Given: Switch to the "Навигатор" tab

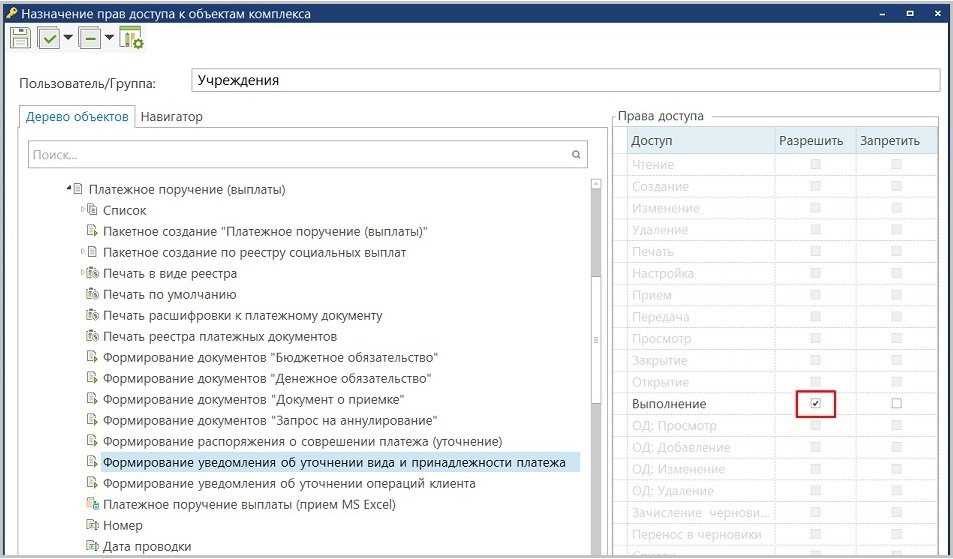Looking at the screenshot, I should (x=171, y=117).
